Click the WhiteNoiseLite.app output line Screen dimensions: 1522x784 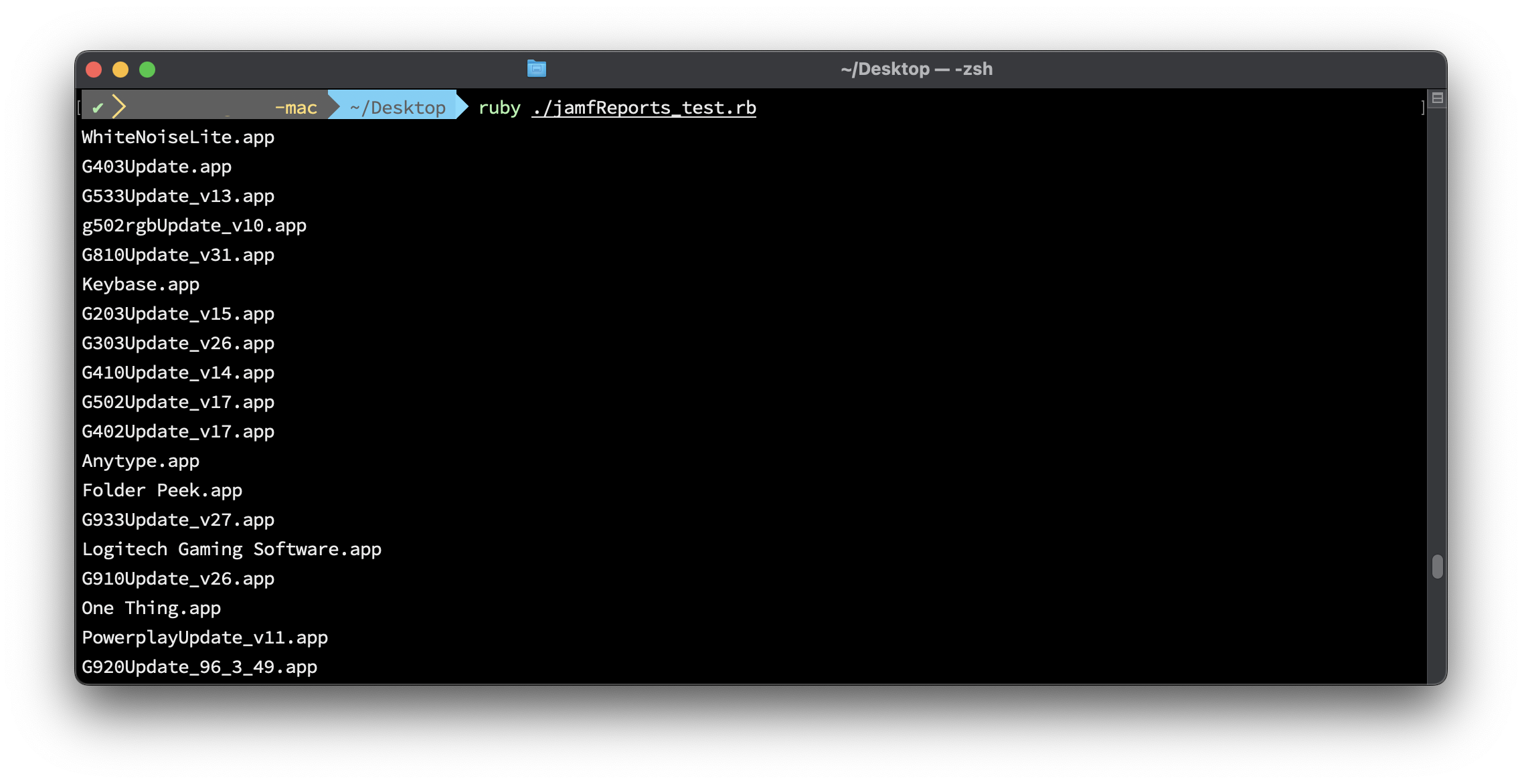pos(178,137)
